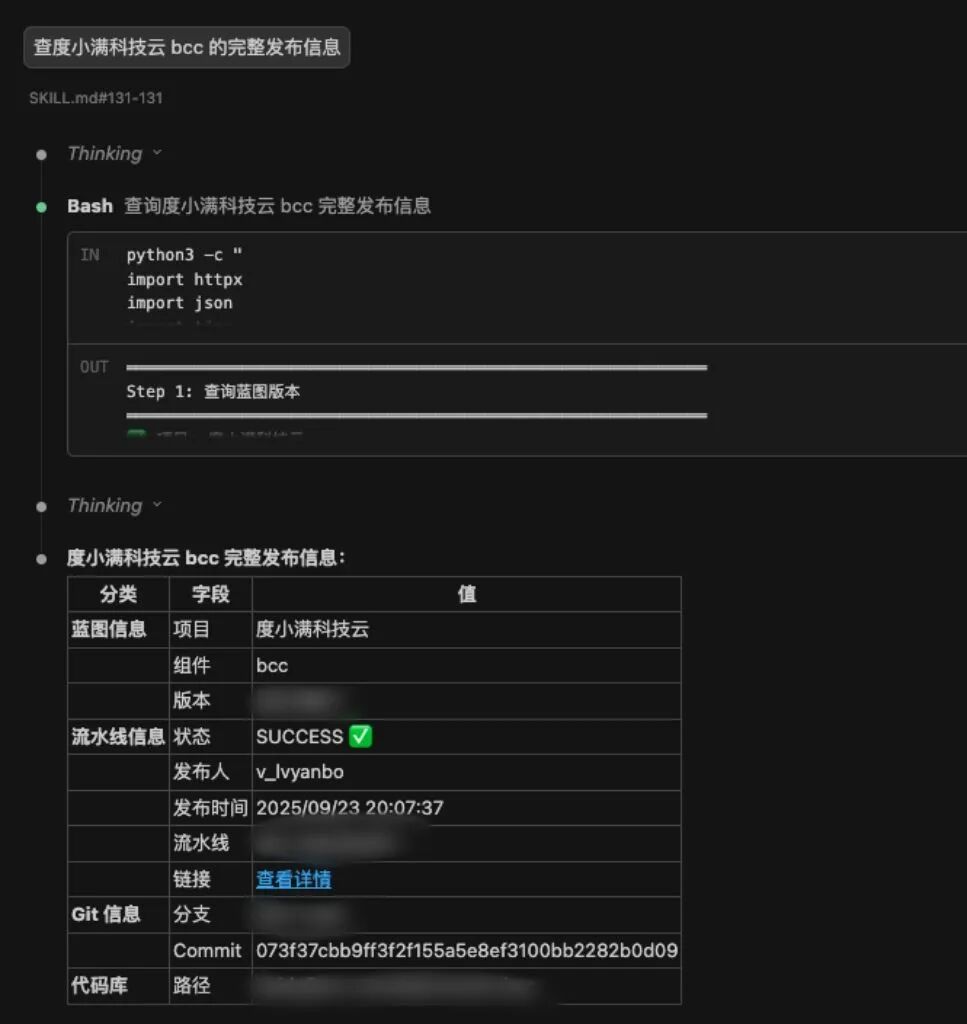Click the v_lvyanbo value cell

tap(466, 772)
